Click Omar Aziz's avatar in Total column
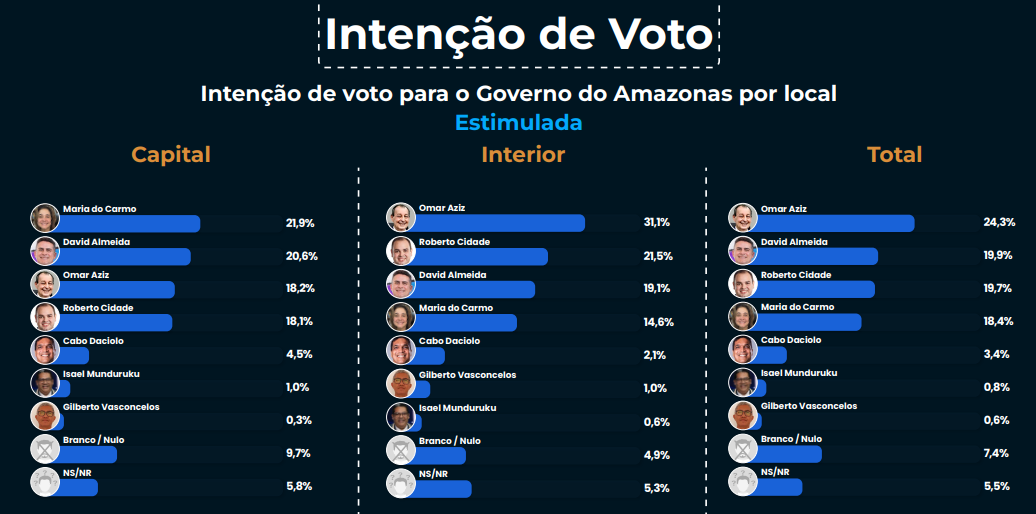This screenshot has height=514, width=1036. 743,217
